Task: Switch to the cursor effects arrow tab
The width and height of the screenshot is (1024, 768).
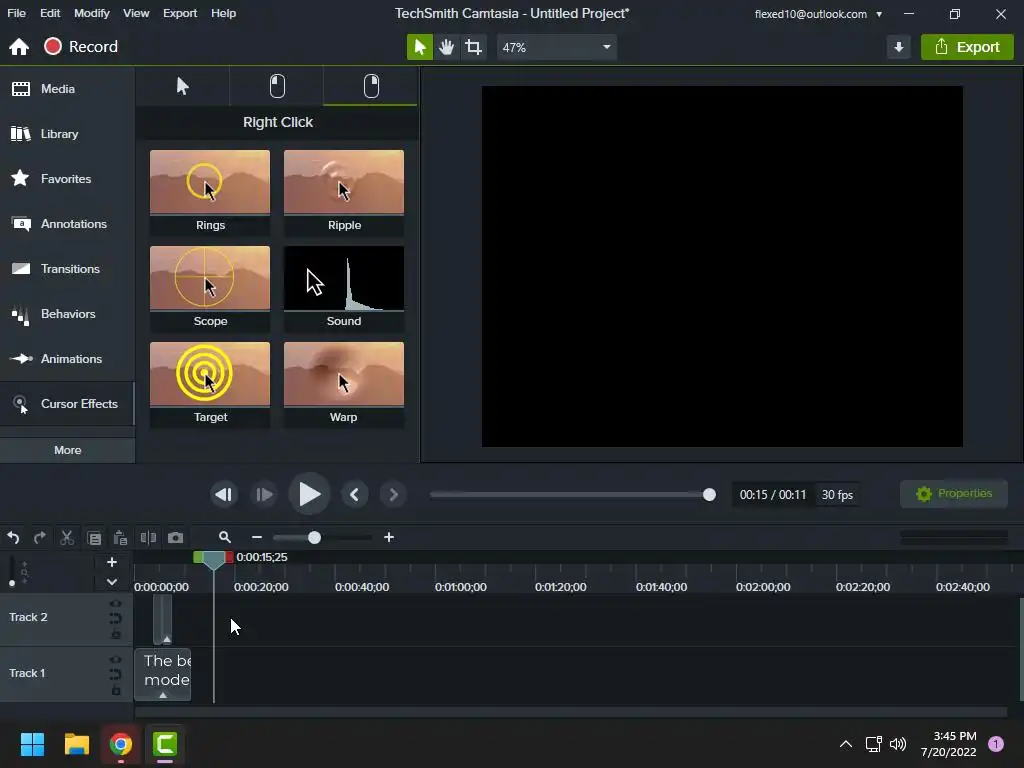Action: click(183, 86)
